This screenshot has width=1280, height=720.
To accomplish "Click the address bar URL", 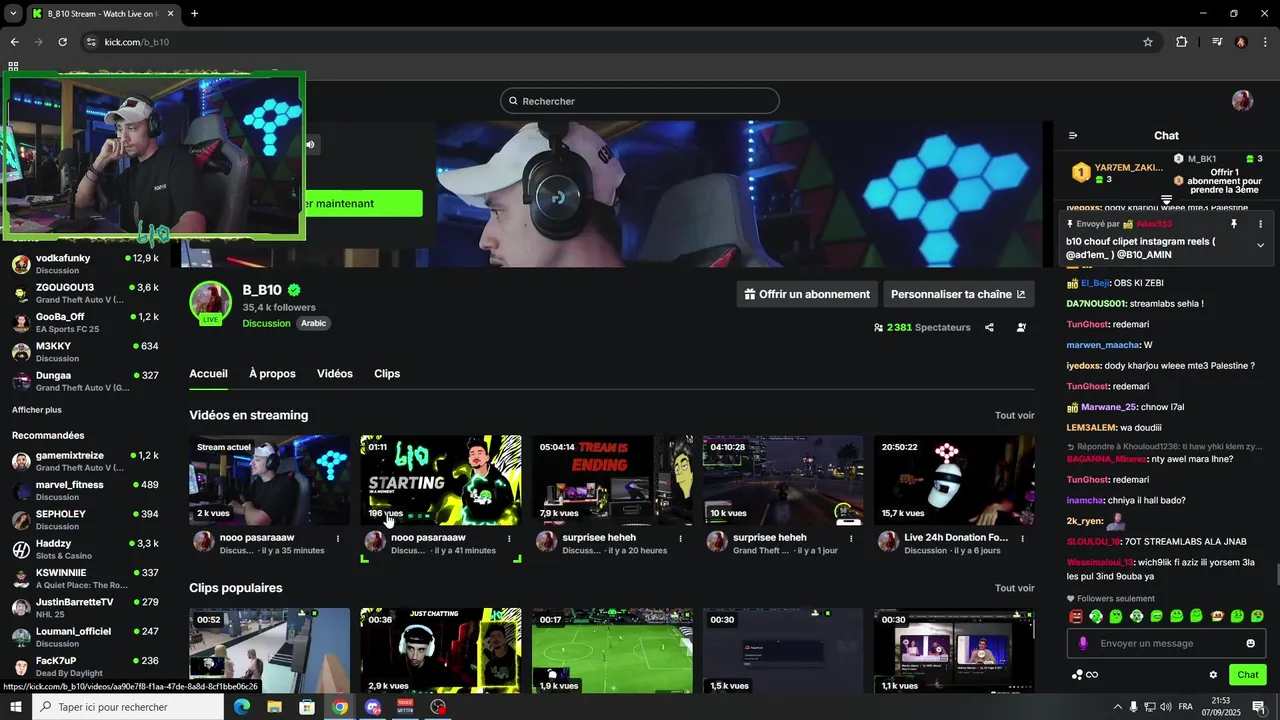I will click(x=137, y=42).
